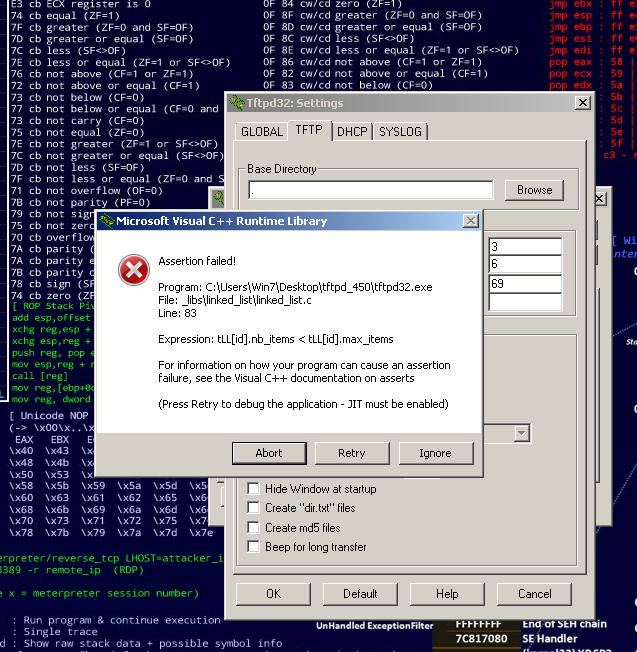Click wallpaper text '7C817080'
Image resolution: width=637 pixels, height=652 pixels.
481,638
